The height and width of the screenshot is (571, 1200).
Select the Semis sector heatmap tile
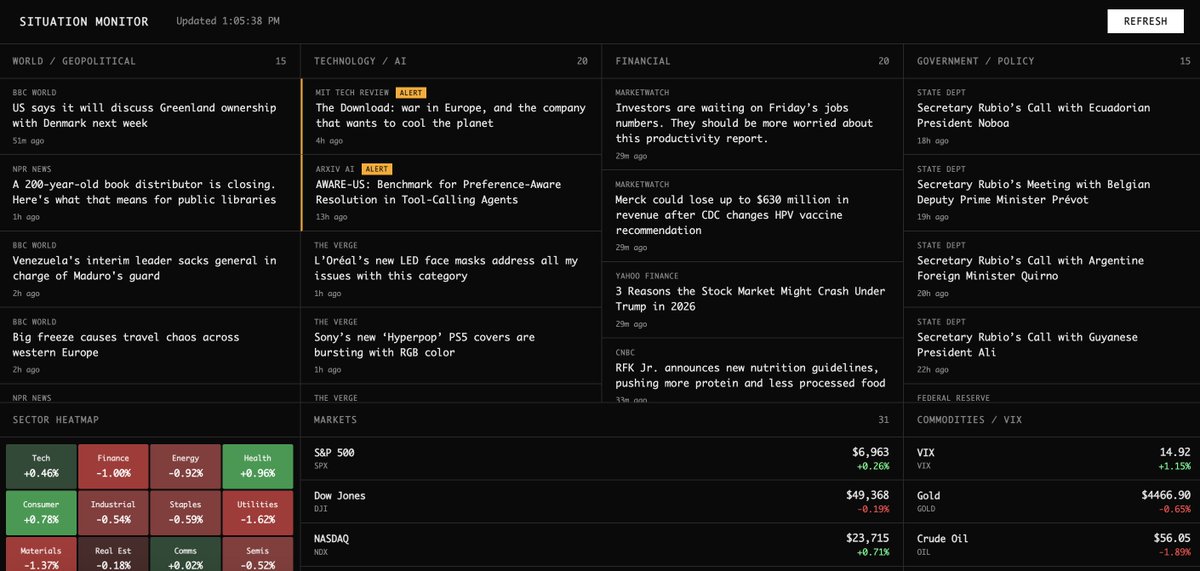tap(257, 555)
